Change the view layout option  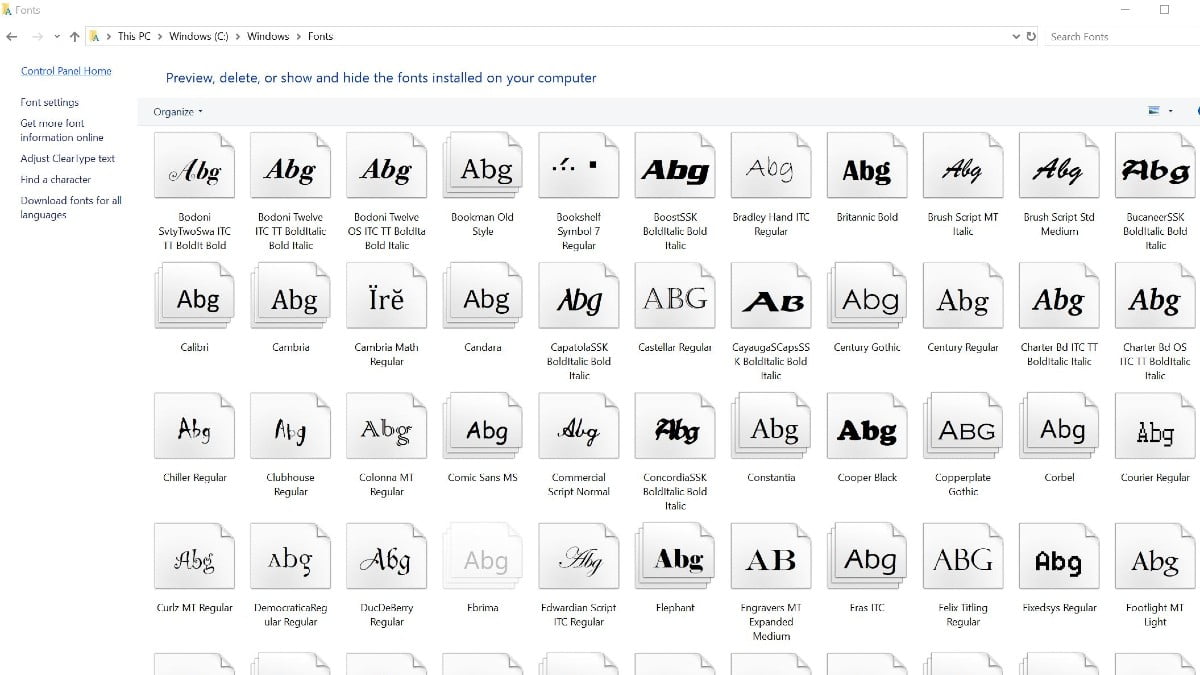click(1154, 111)
